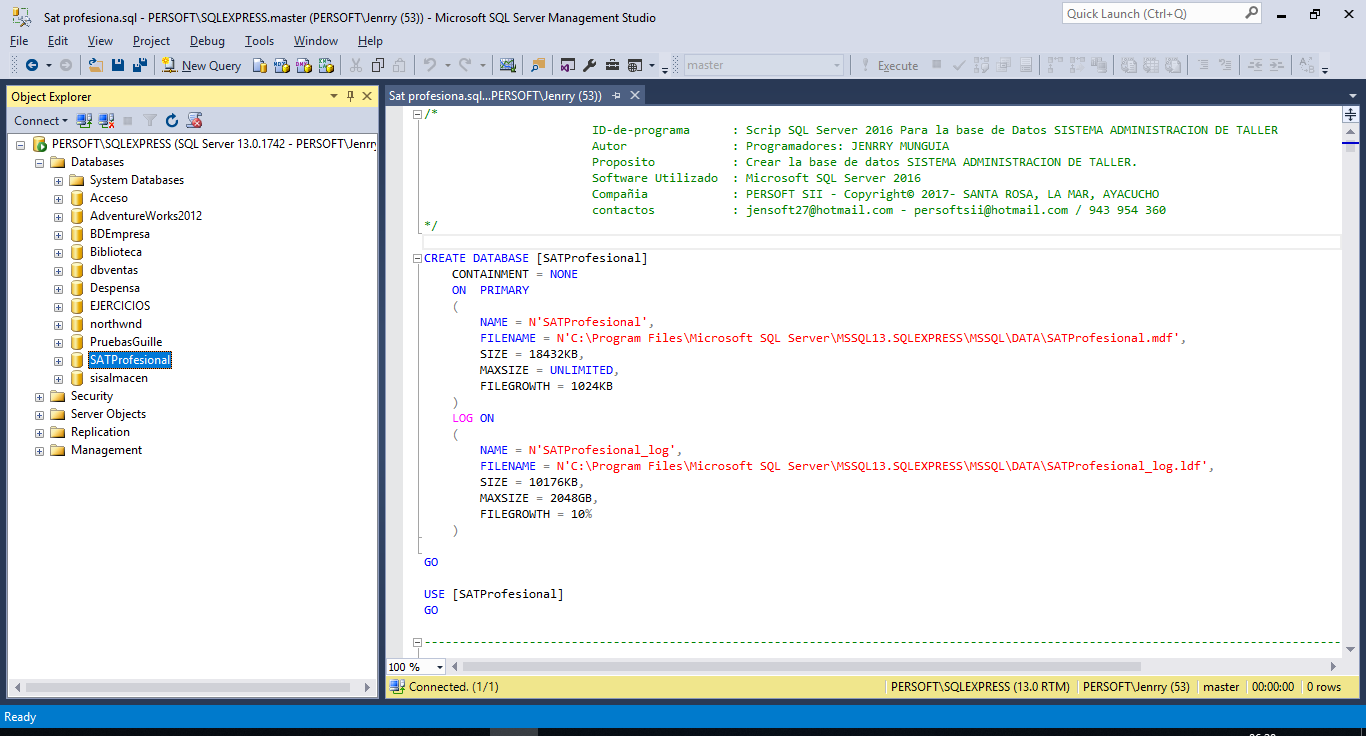1366x736 pixels.
Task: Select the SATProfesional database in tree
Action: (x=130, y=360)
